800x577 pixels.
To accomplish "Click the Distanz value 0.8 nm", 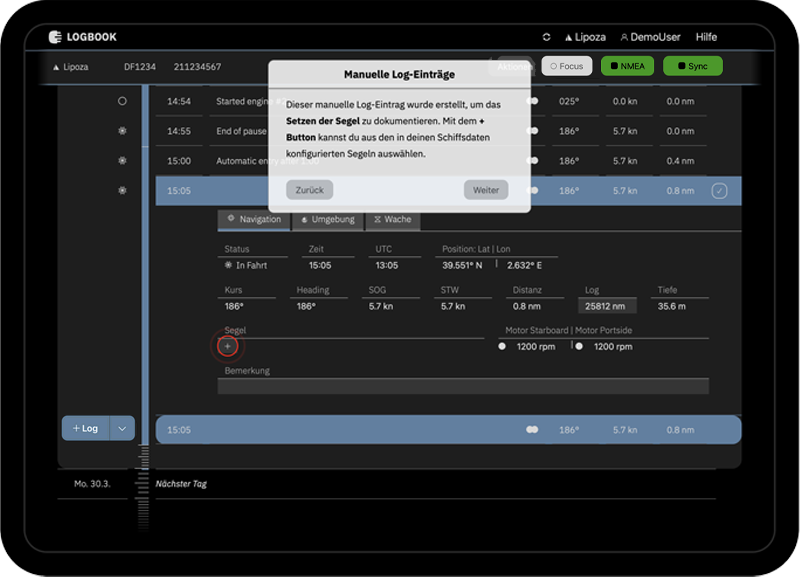I will point(527,307).
